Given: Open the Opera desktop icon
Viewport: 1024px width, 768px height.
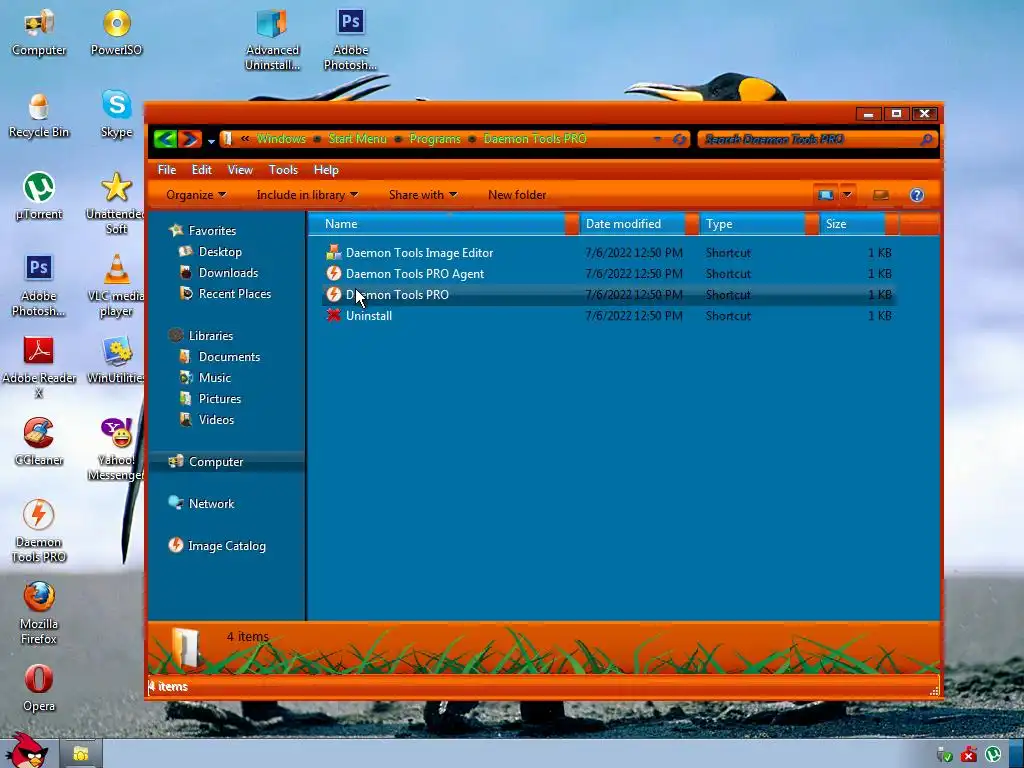Looking at the screenshot, I should pyautogui.click(x=39, y=689).
